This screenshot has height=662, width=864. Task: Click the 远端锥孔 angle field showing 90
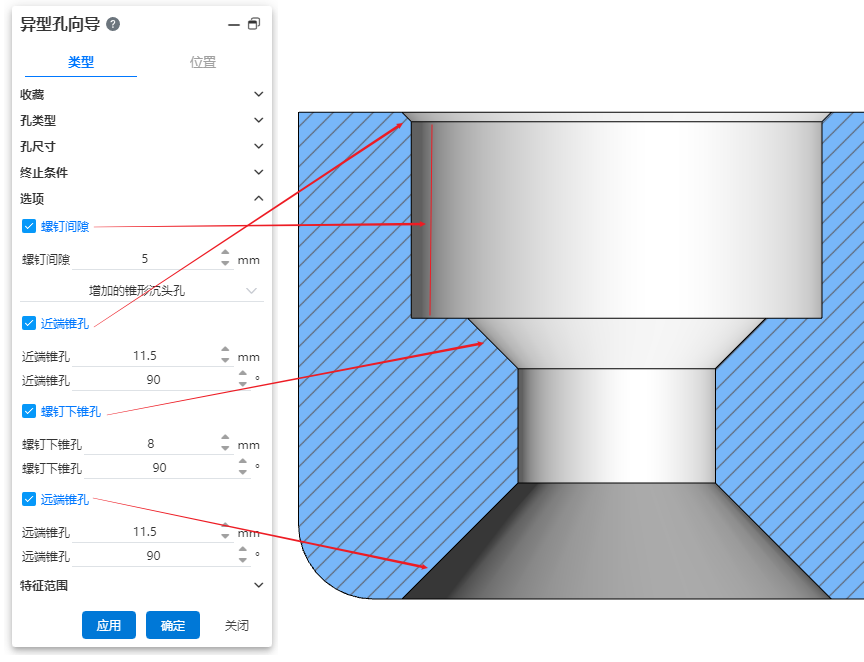coord(154,556)
